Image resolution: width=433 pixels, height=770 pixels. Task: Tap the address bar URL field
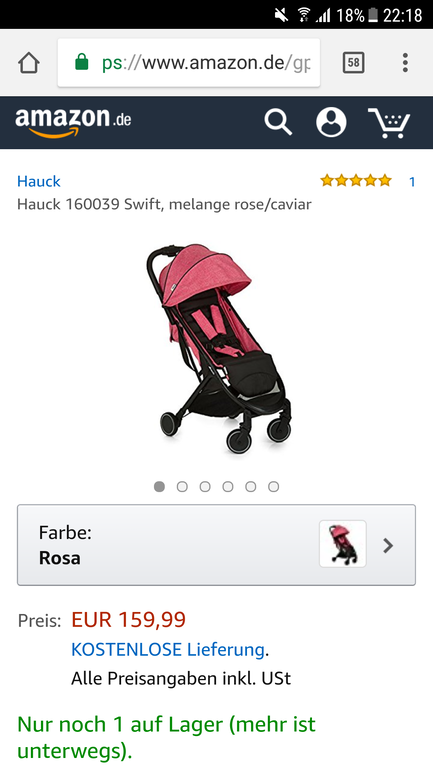pyautogui.click(x=189, y=63)
